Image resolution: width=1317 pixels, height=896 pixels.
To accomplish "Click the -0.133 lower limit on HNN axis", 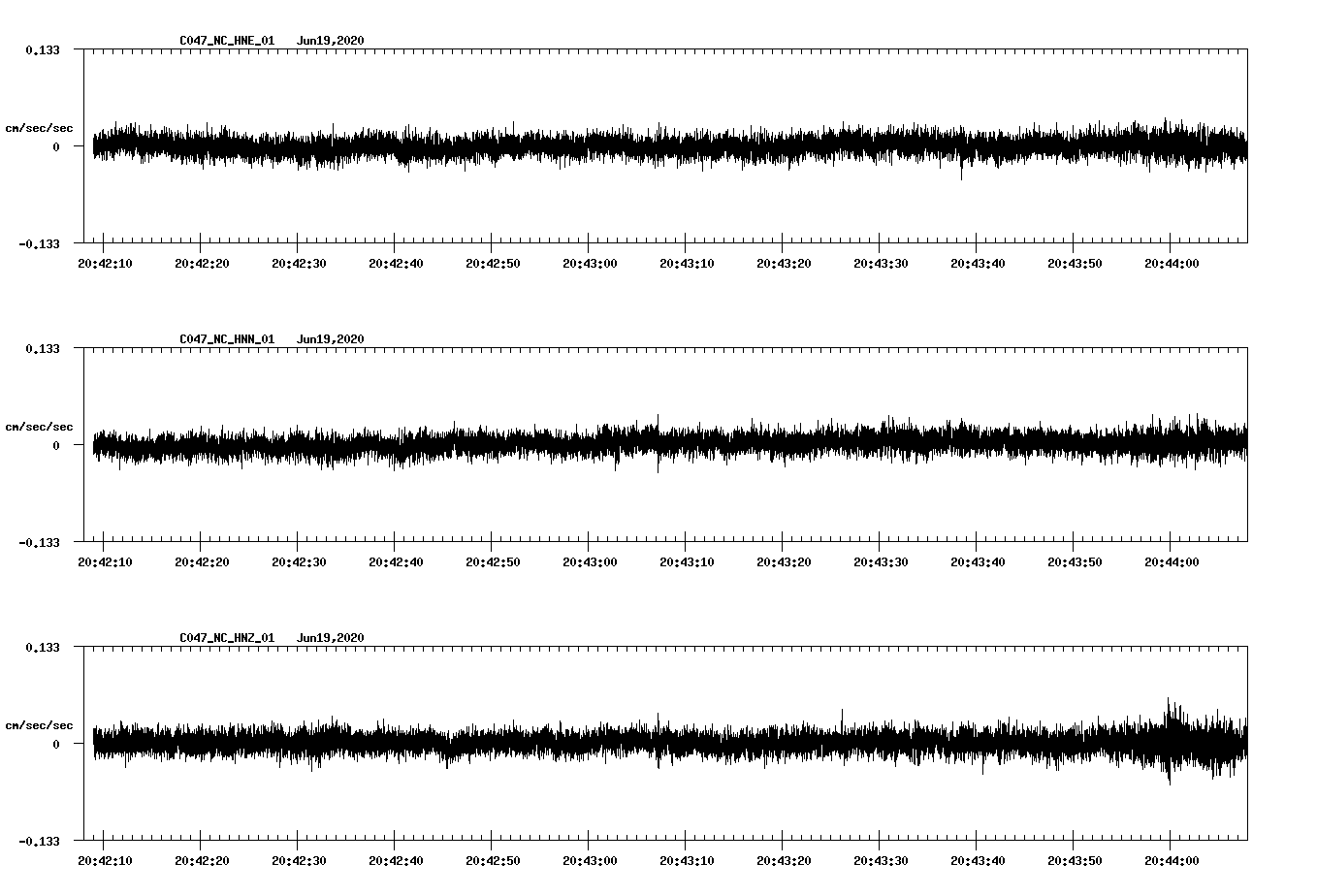I will tap(40, 542).
